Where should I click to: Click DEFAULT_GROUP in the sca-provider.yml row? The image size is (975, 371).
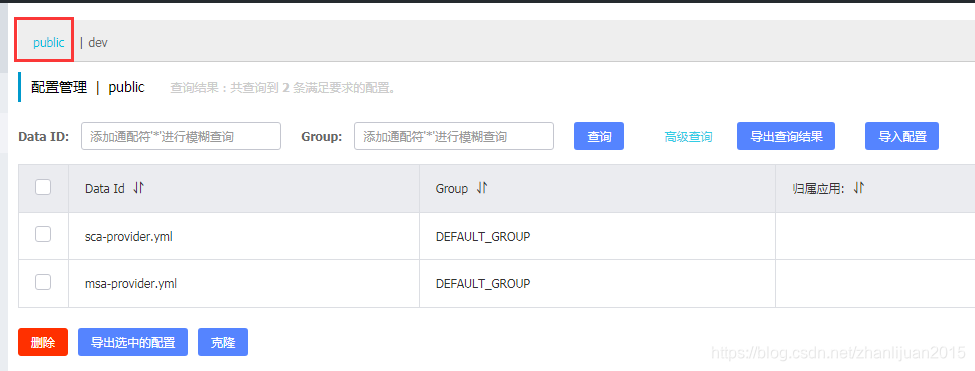[483, 236]
